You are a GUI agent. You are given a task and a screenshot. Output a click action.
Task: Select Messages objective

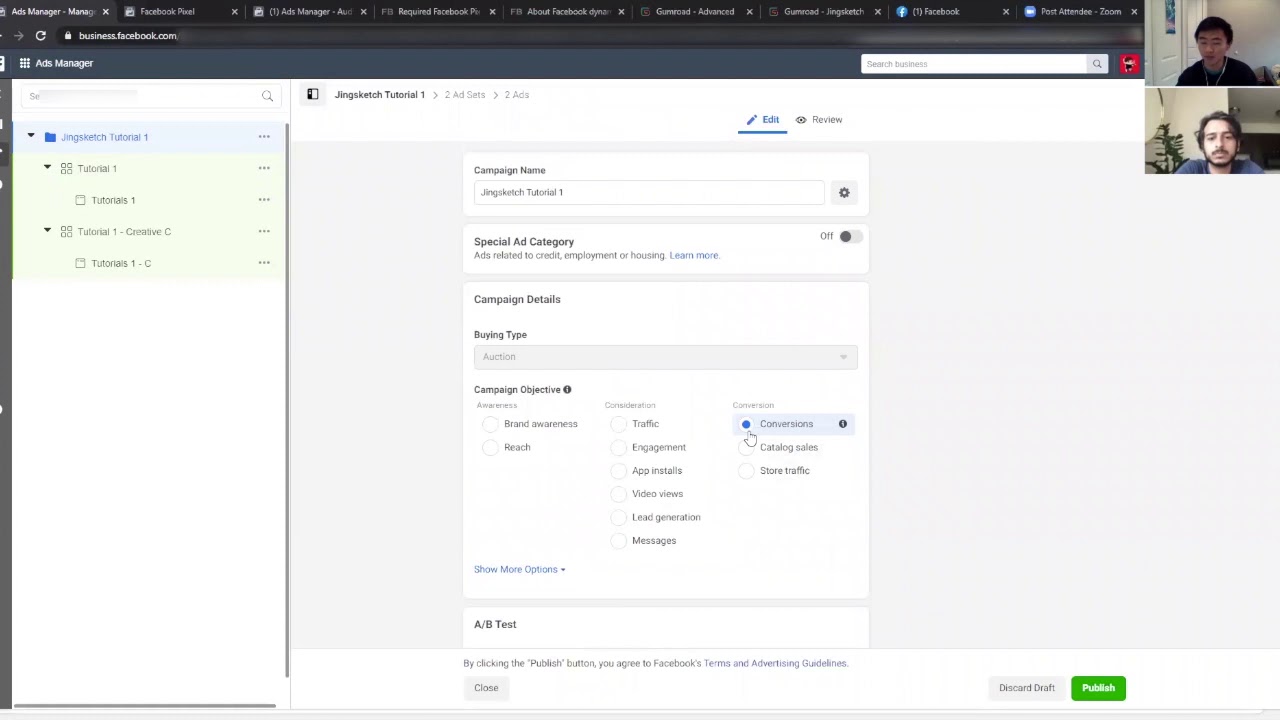tap(618, 541)
